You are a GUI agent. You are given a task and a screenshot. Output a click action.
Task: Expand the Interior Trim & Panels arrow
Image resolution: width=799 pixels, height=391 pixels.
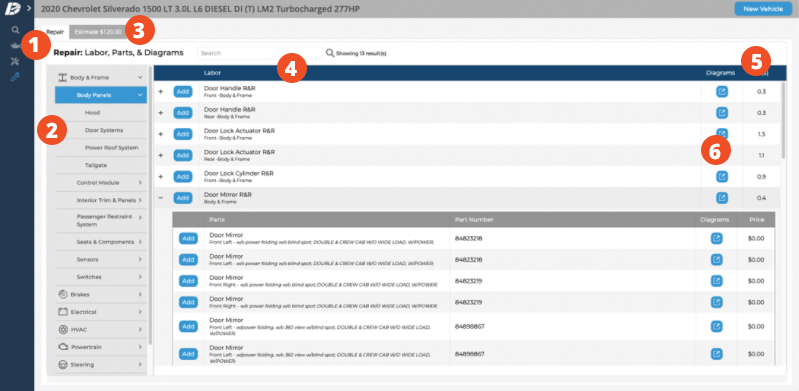tap(140, 200)
